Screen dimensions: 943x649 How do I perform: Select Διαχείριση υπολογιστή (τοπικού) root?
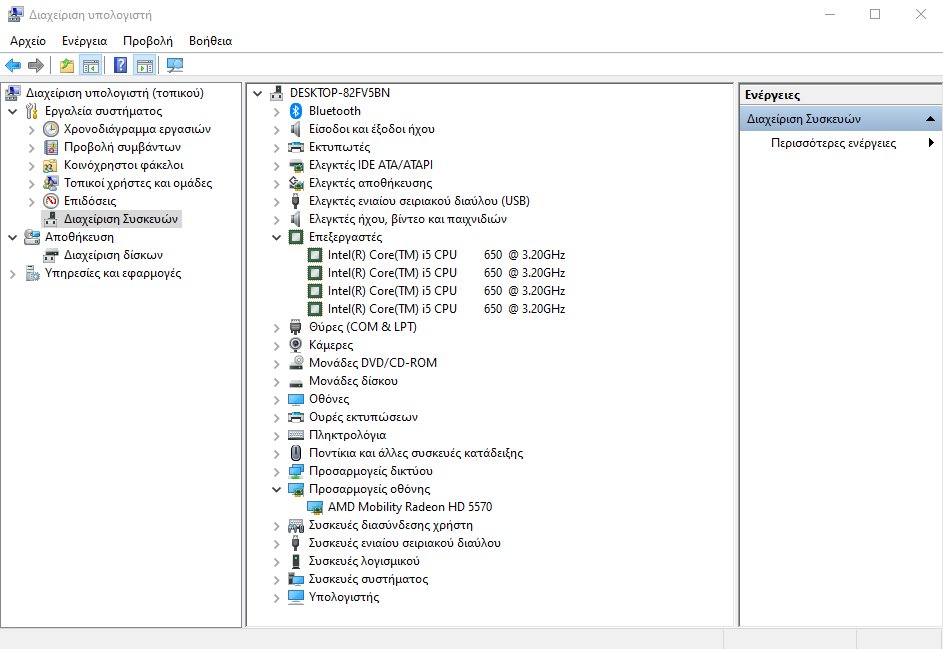(114, 93)
